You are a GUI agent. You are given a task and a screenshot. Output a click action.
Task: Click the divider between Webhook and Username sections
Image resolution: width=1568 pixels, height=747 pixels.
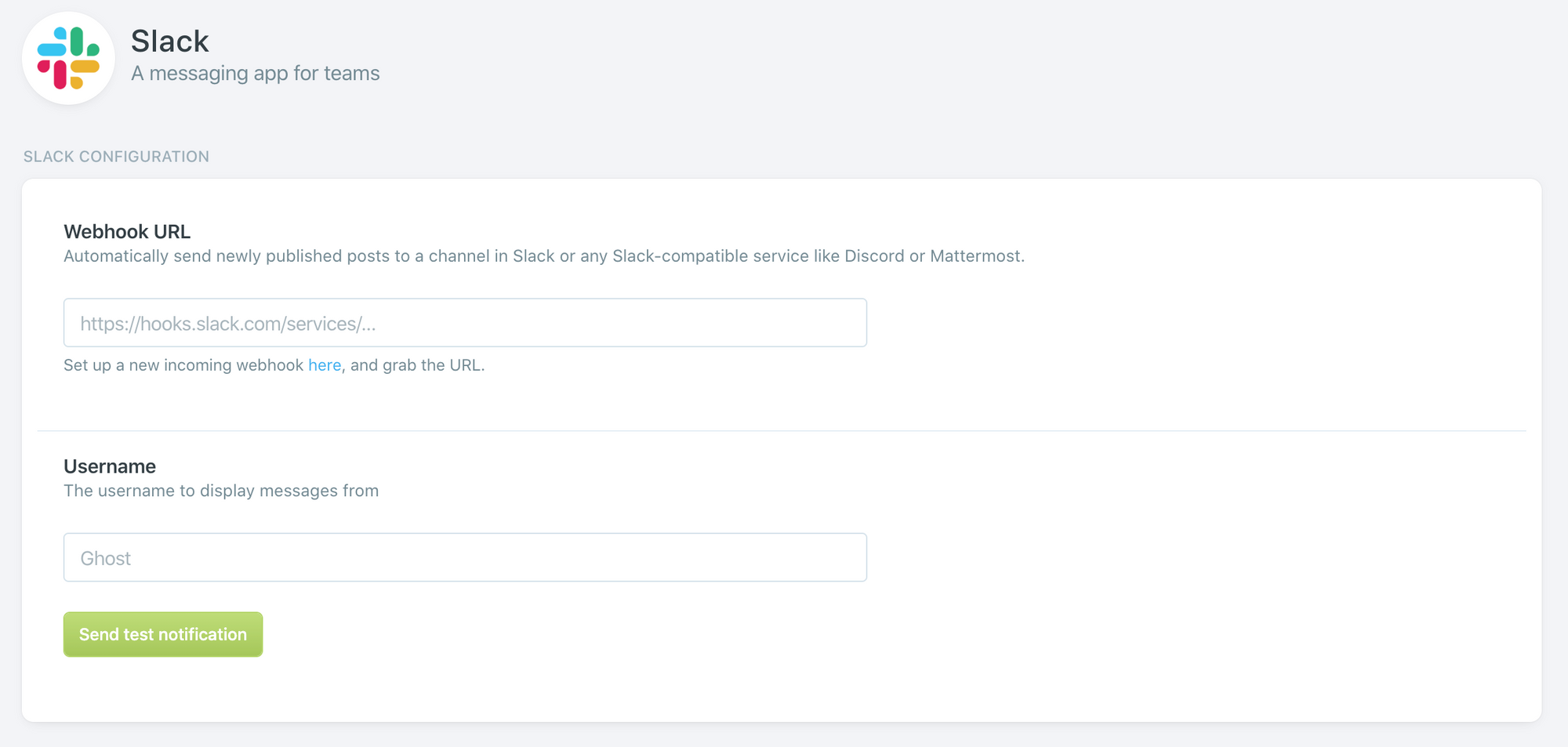click(782, 430)
